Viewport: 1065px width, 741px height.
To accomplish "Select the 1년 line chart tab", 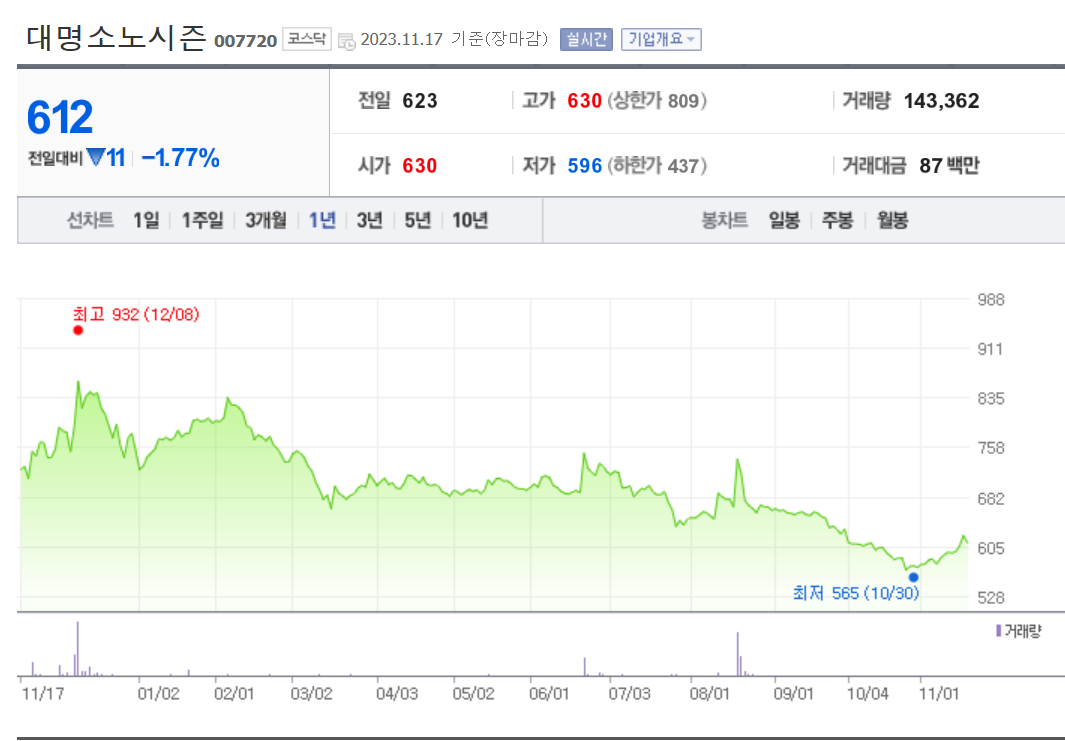I will [322, 220].
